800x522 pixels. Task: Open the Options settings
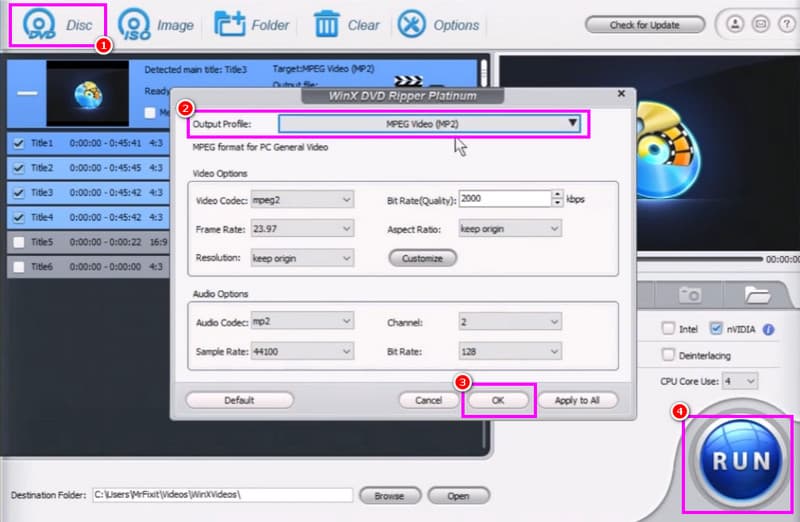pos(438,25)
